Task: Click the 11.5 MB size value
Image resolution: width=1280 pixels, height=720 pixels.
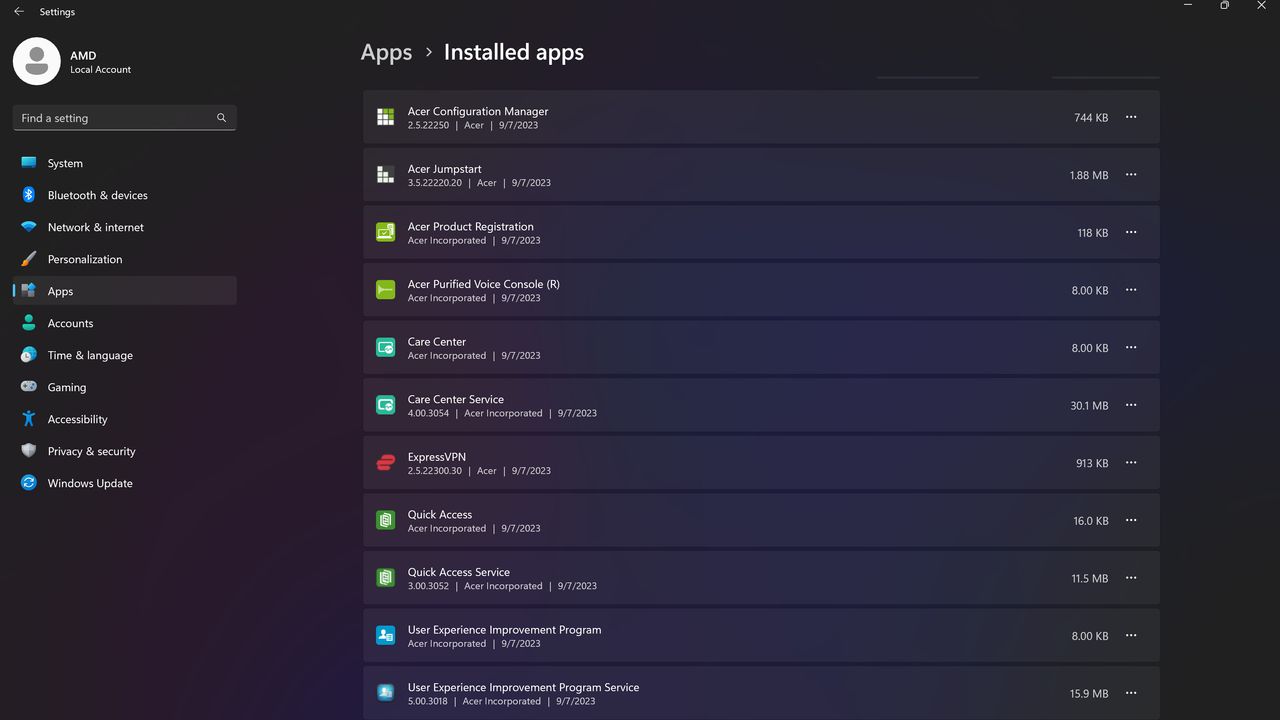Action: (x=1090, y=579)
